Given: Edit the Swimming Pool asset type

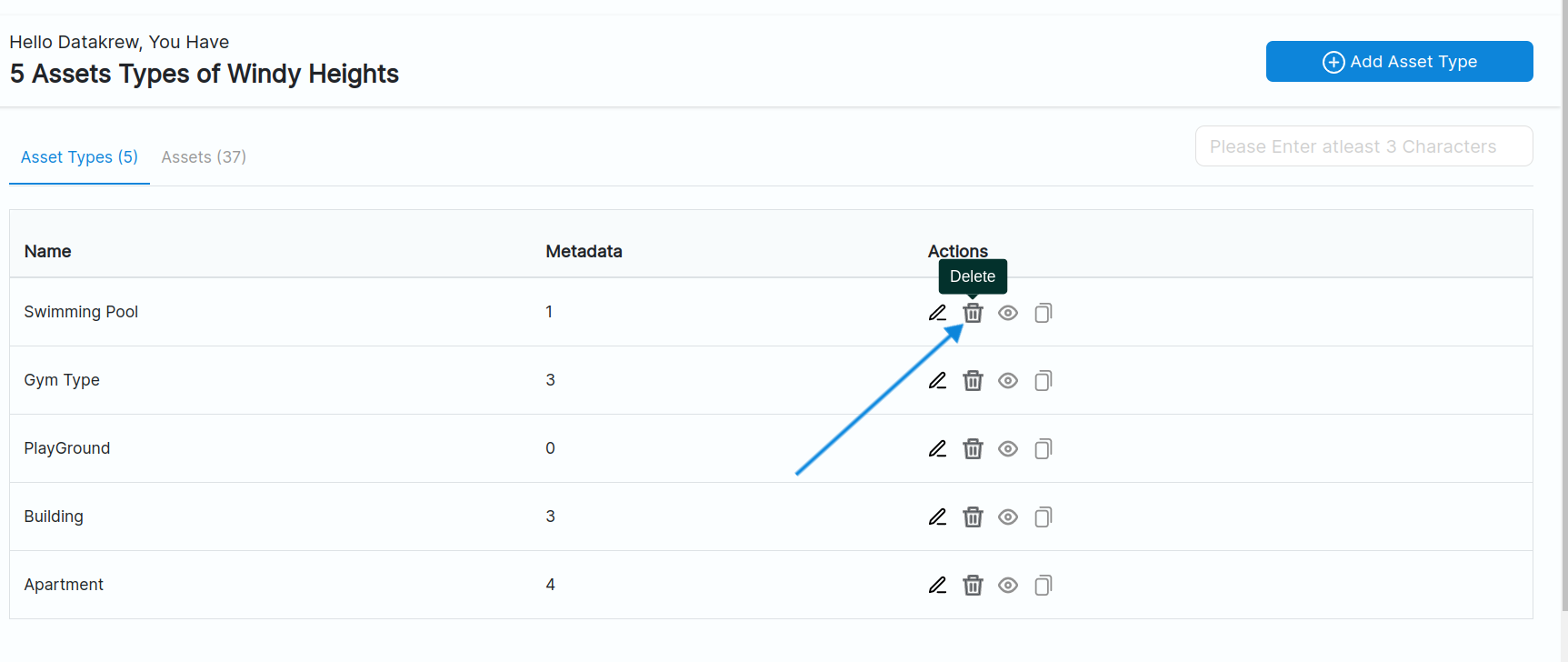Looking at the screenshot, I should click(x=937, y=313).
